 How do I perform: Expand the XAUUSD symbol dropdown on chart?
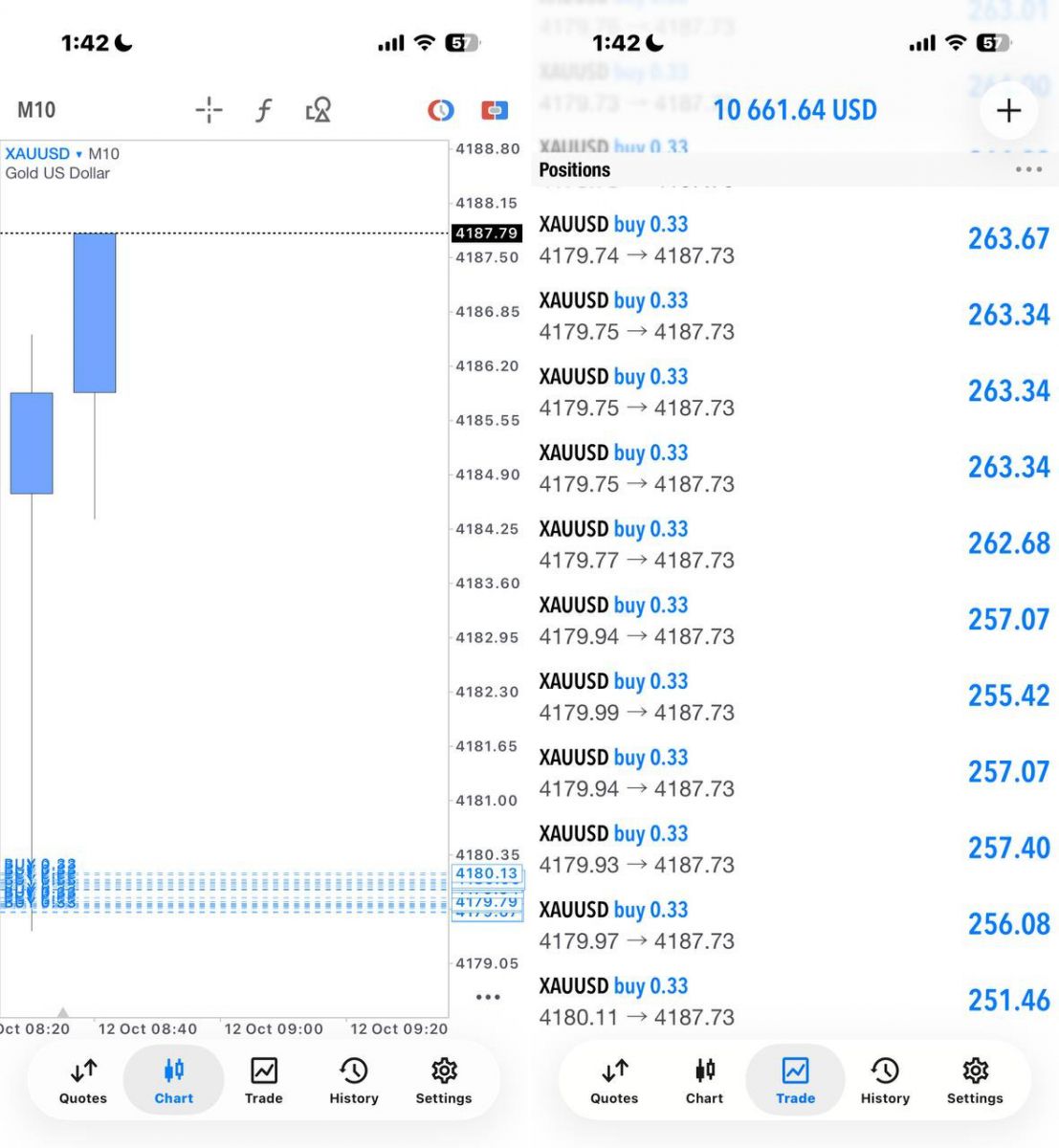[x=44, y=153]
